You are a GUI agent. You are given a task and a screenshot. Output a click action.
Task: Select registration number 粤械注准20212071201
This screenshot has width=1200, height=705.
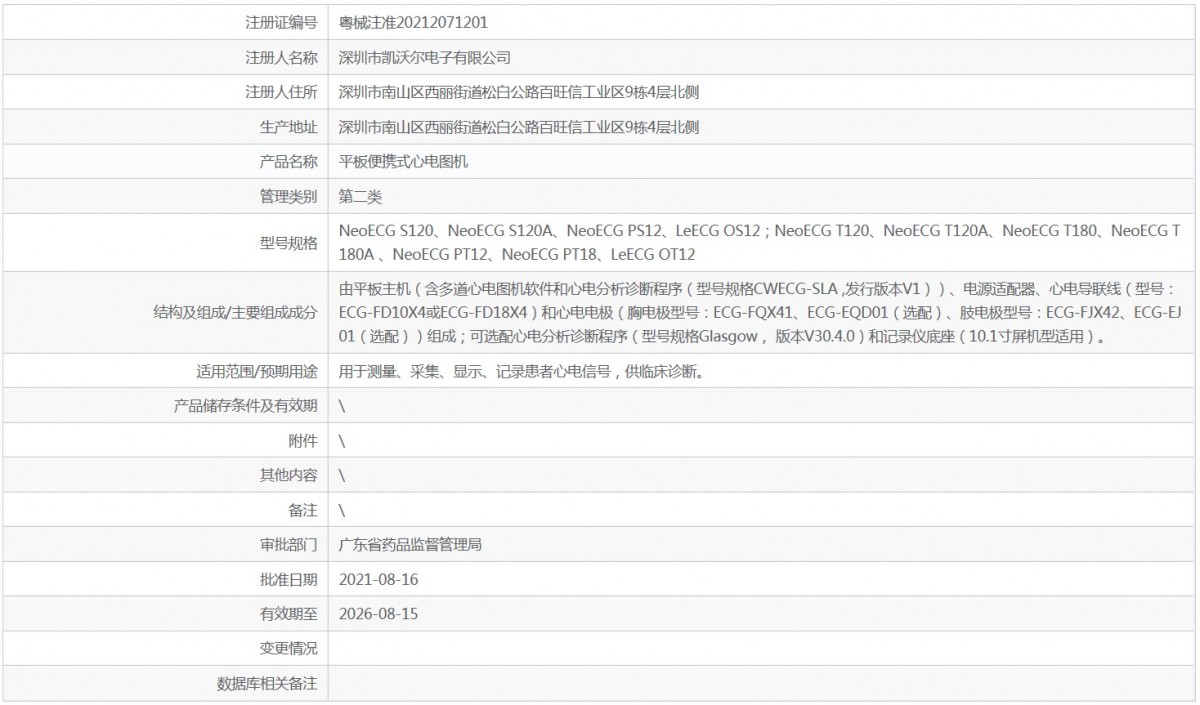coord(414,22)
